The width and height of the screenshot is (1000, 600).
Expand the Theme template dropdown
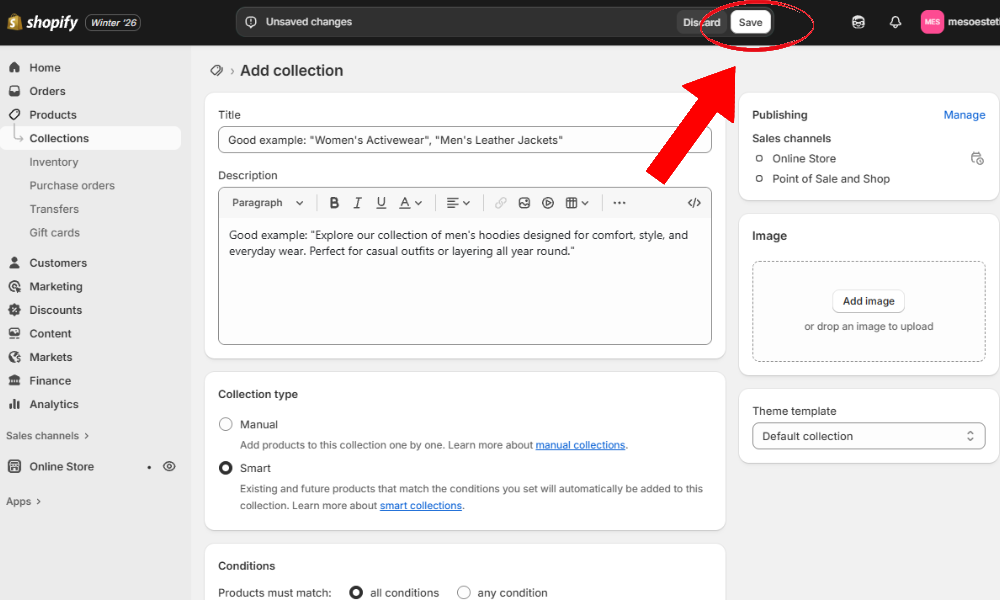tap(868, 436)
